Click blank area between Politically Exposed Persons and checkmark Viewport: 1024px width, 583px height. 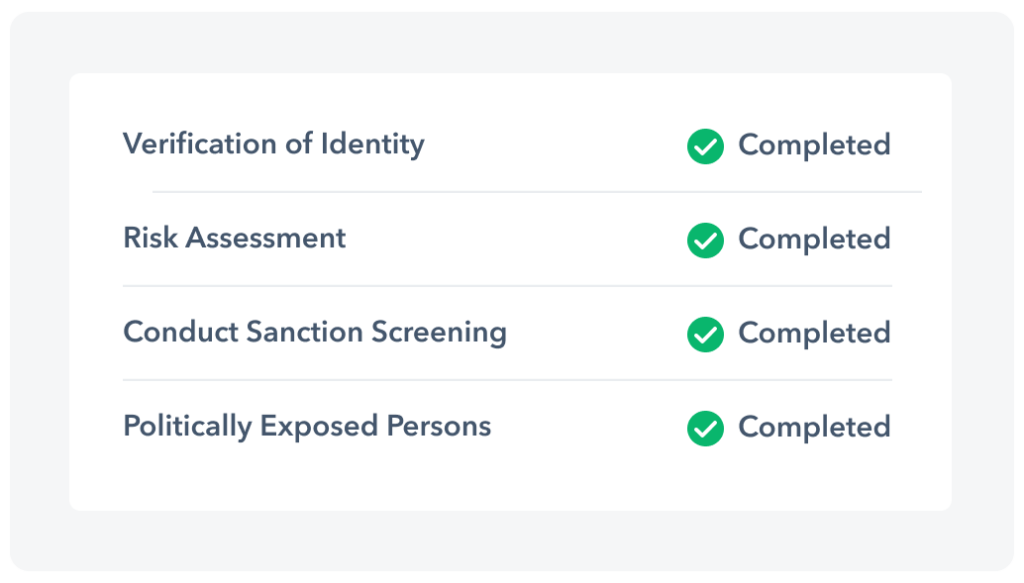tap(588, 427)
